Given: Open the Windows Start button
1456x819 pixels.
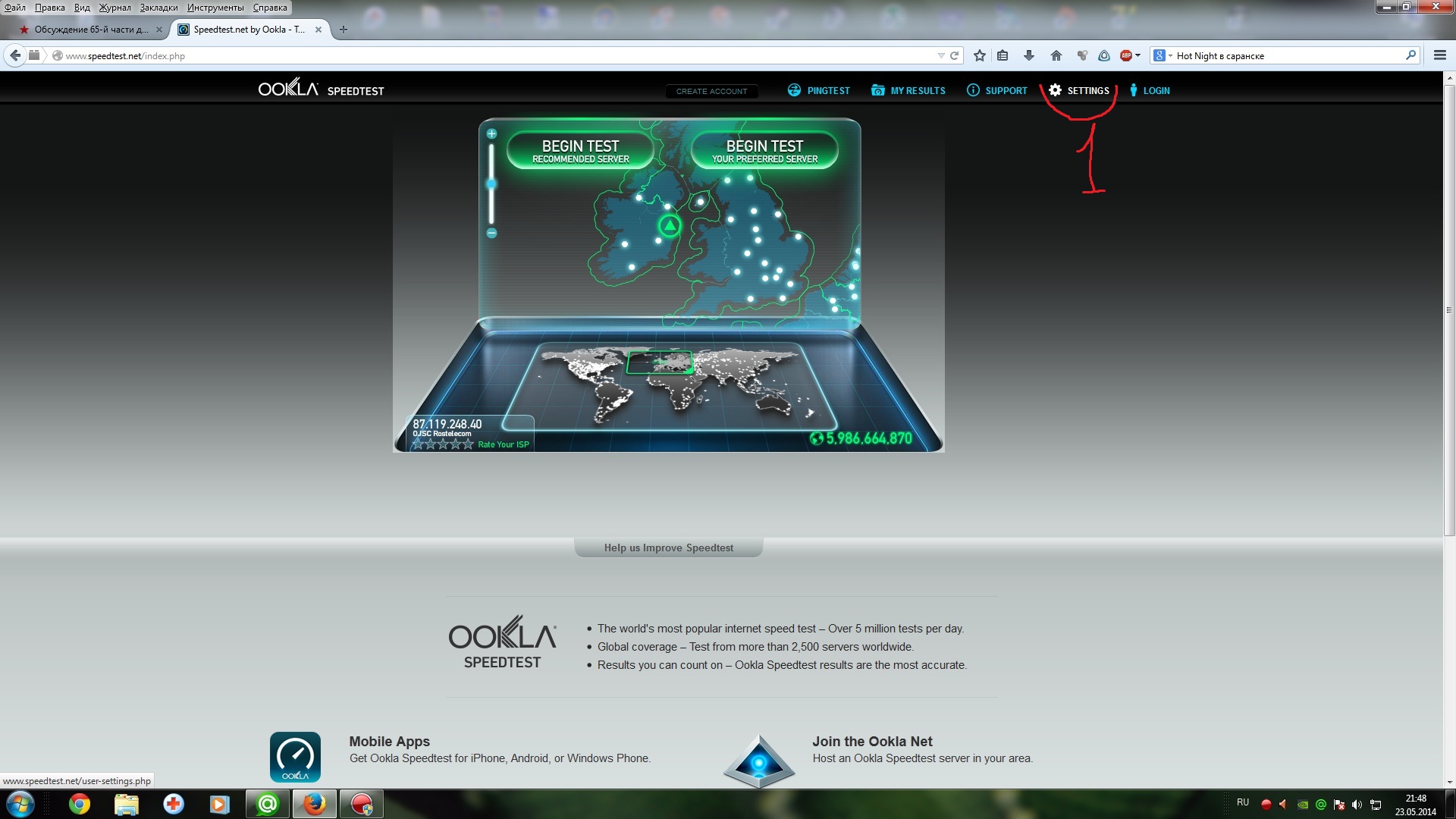Looking at the screenshot, I should (20, 804).
